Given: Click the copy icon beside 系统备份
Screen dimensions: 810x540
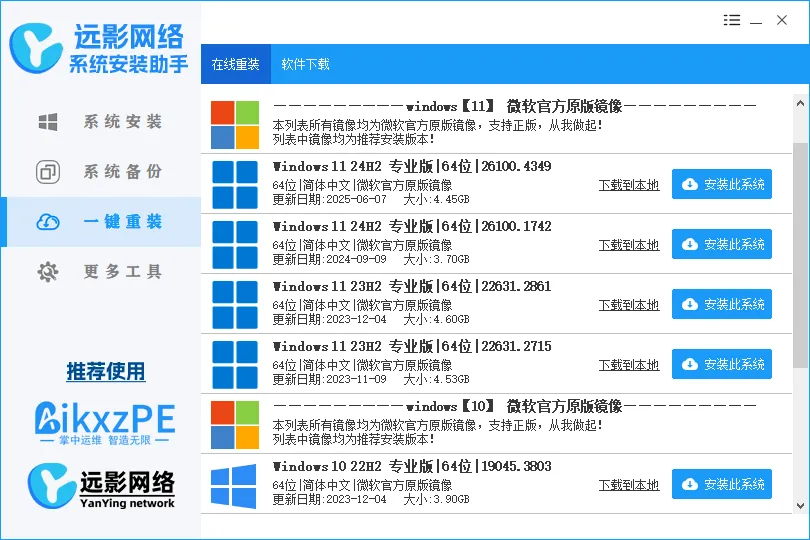Looking at the screenshot, I should tap(48, 172).
